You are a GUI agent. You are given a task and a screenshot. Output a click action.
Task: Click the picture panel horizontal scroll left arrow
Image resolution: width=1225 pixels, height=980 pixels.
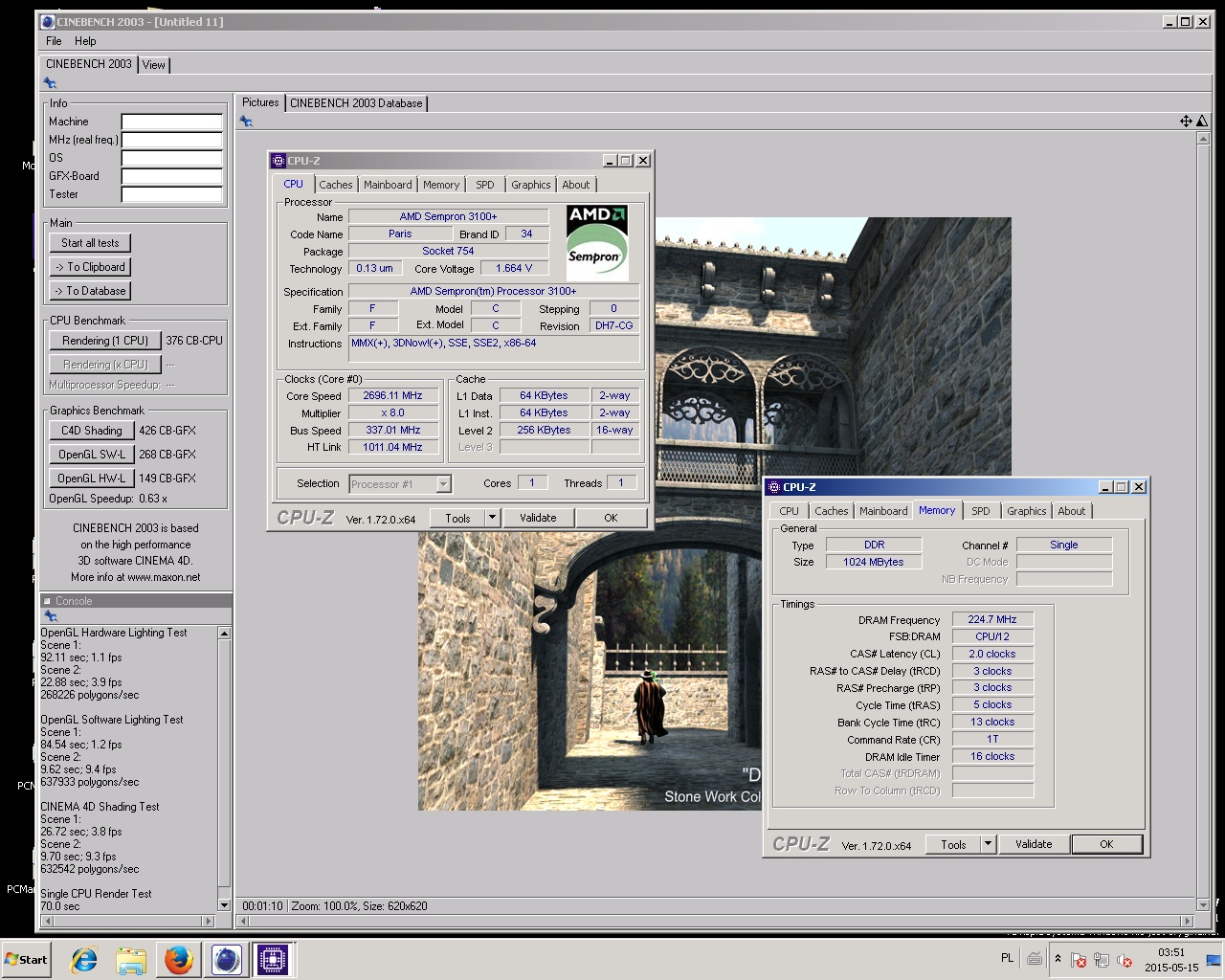coord(243,921)
